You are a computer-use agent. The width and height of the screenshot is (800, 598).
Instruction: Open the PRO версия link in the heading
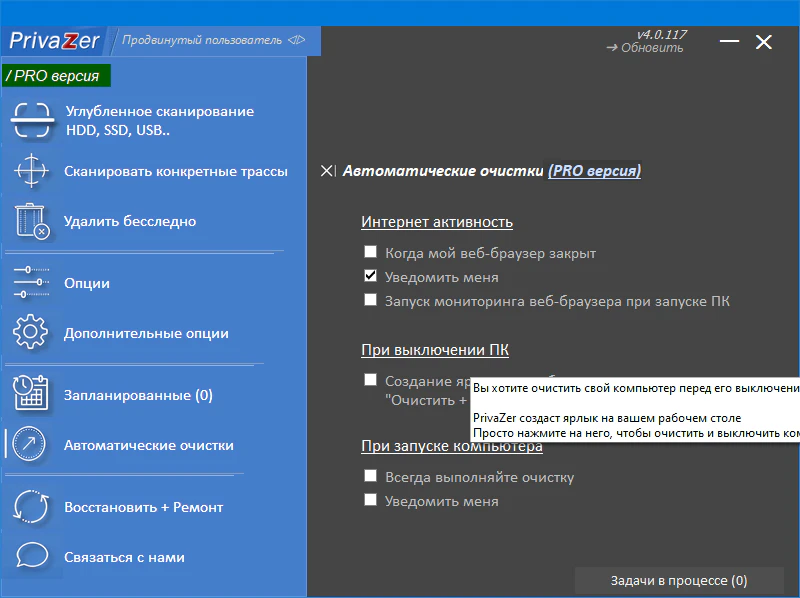[x=594, y=171]
